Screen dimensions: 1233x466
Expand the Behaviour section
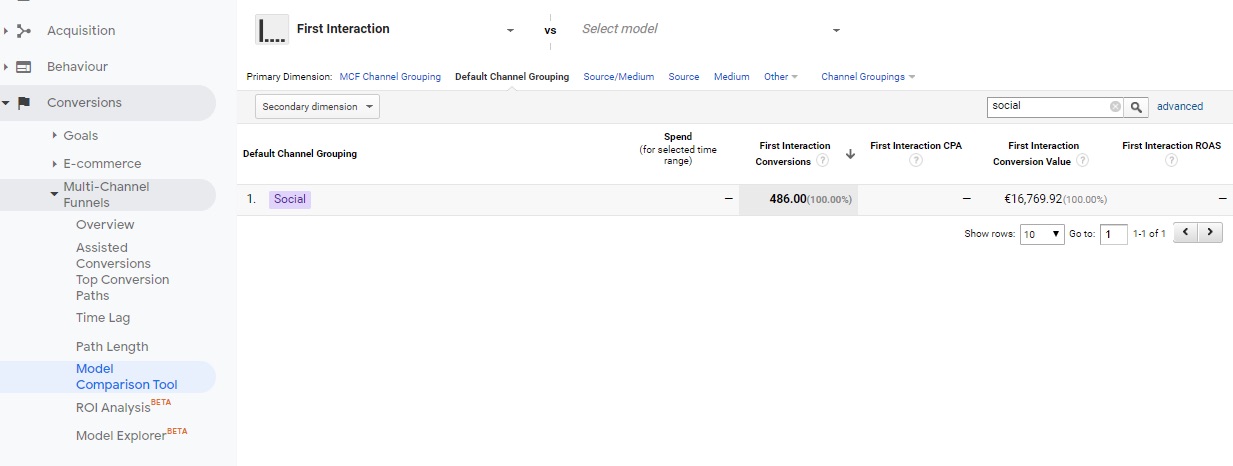pos(6,67)
